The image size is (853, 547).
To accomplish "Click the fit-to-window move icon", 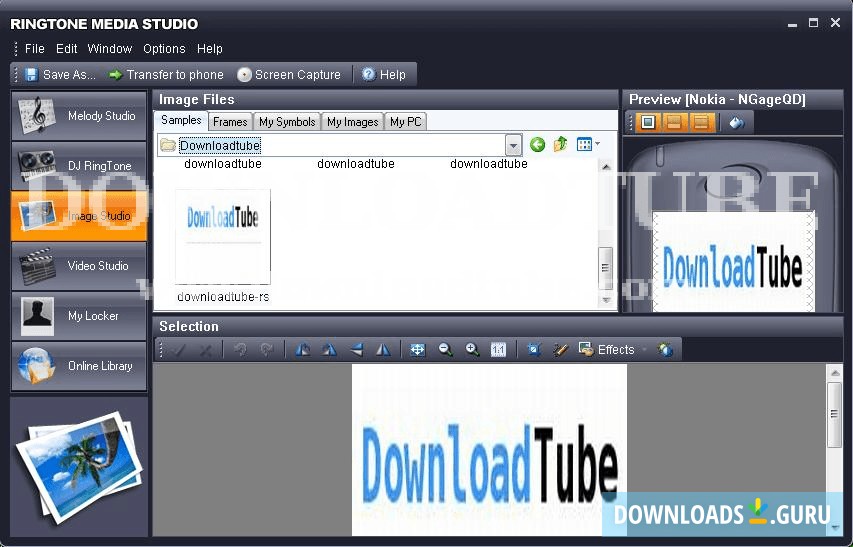I will point(418,350).
